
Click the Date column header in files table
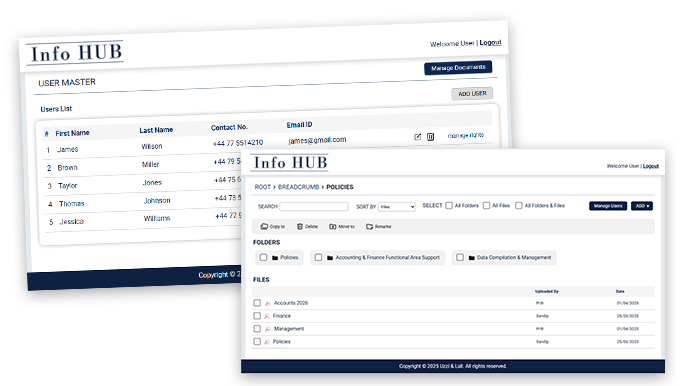point(620,291)
